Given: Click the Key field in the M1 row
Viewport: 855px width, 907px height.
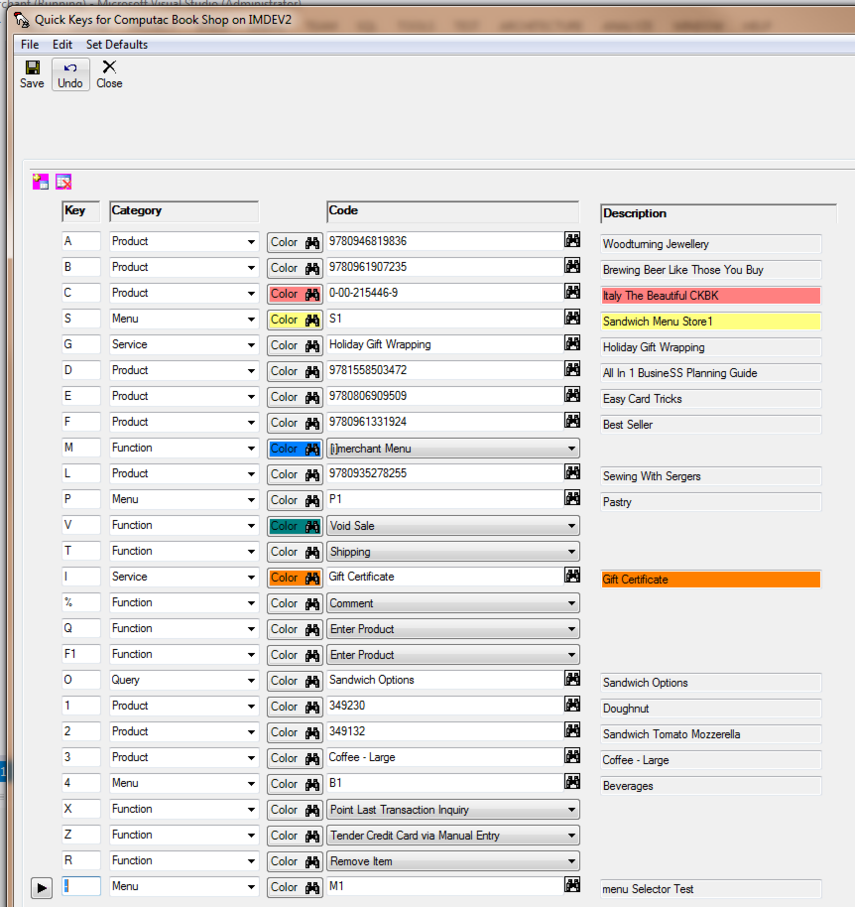Looking at the screenshot, I should 81,886.
